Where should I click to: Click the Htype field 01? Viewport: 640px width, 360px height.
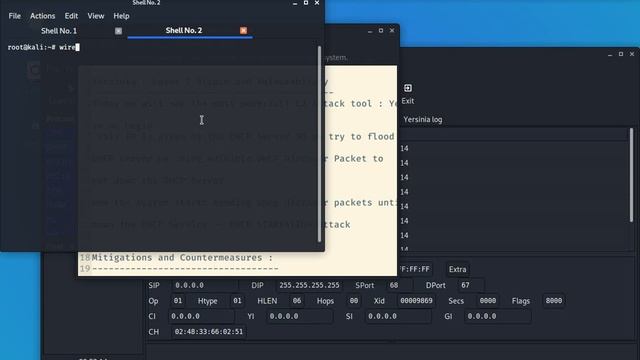pos(237,301)
